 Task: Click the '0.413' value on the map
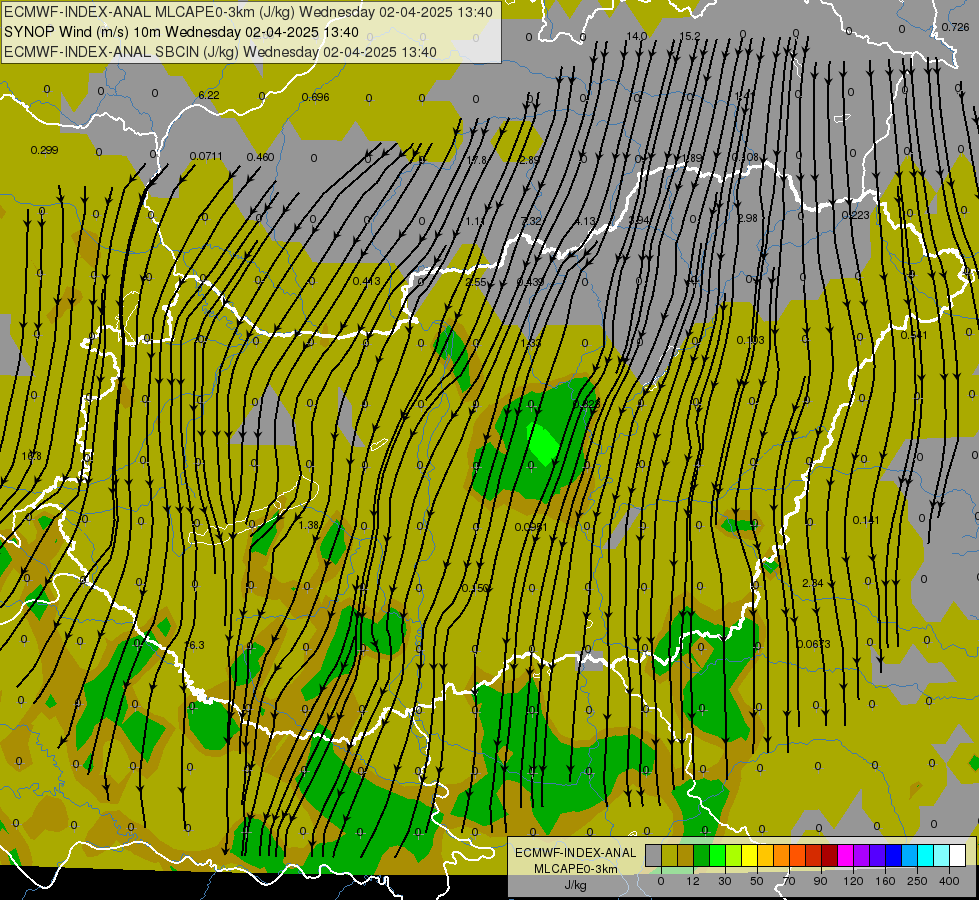pos(367,281)
